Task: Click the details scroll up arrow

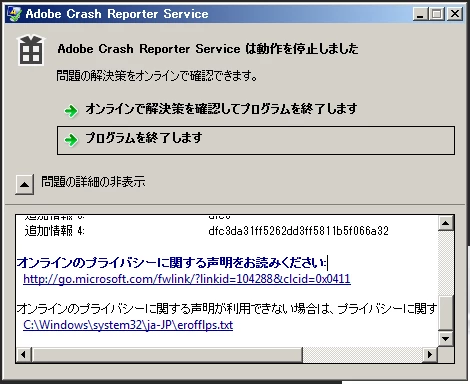Action: point(446,223)
